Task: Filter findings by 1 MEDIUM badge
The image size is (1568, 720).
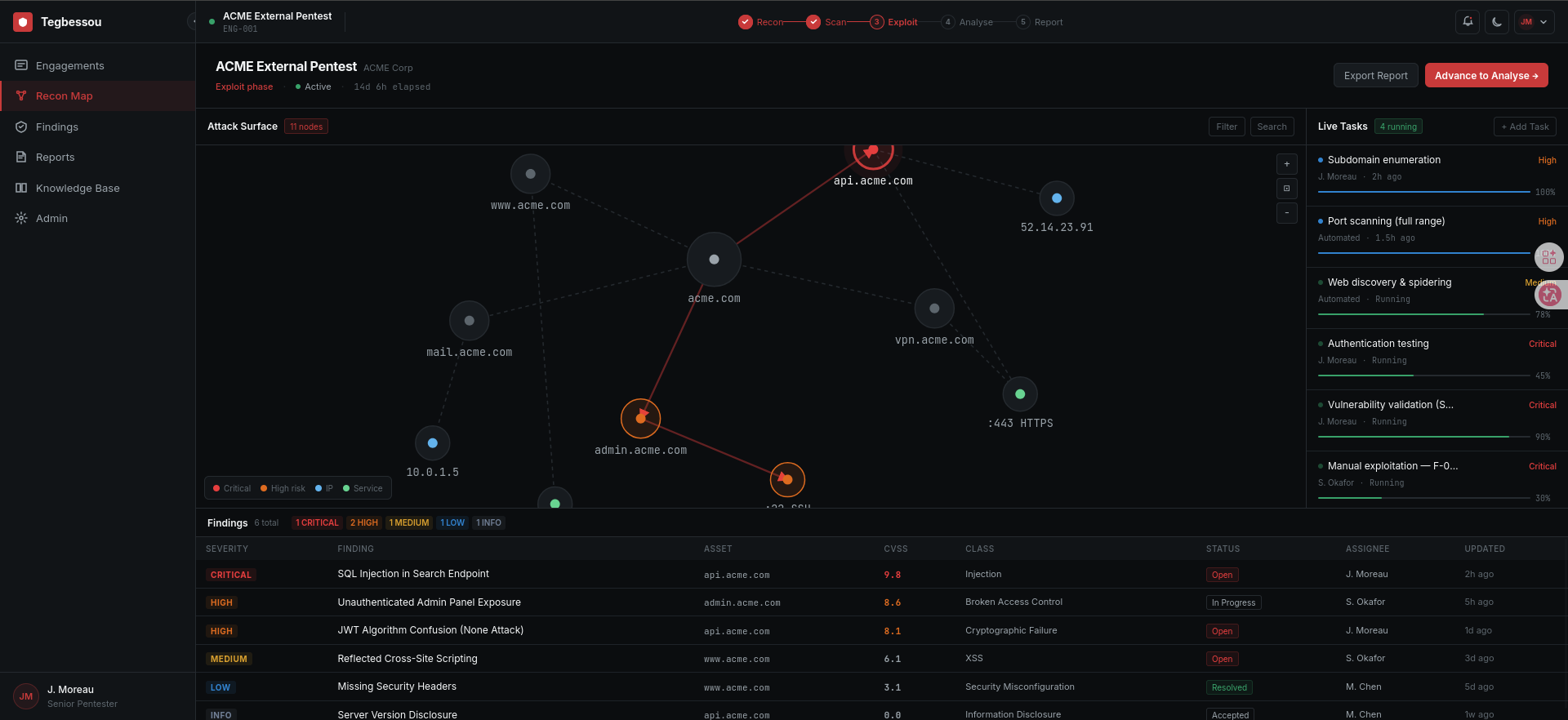Action: pos(409,522)
